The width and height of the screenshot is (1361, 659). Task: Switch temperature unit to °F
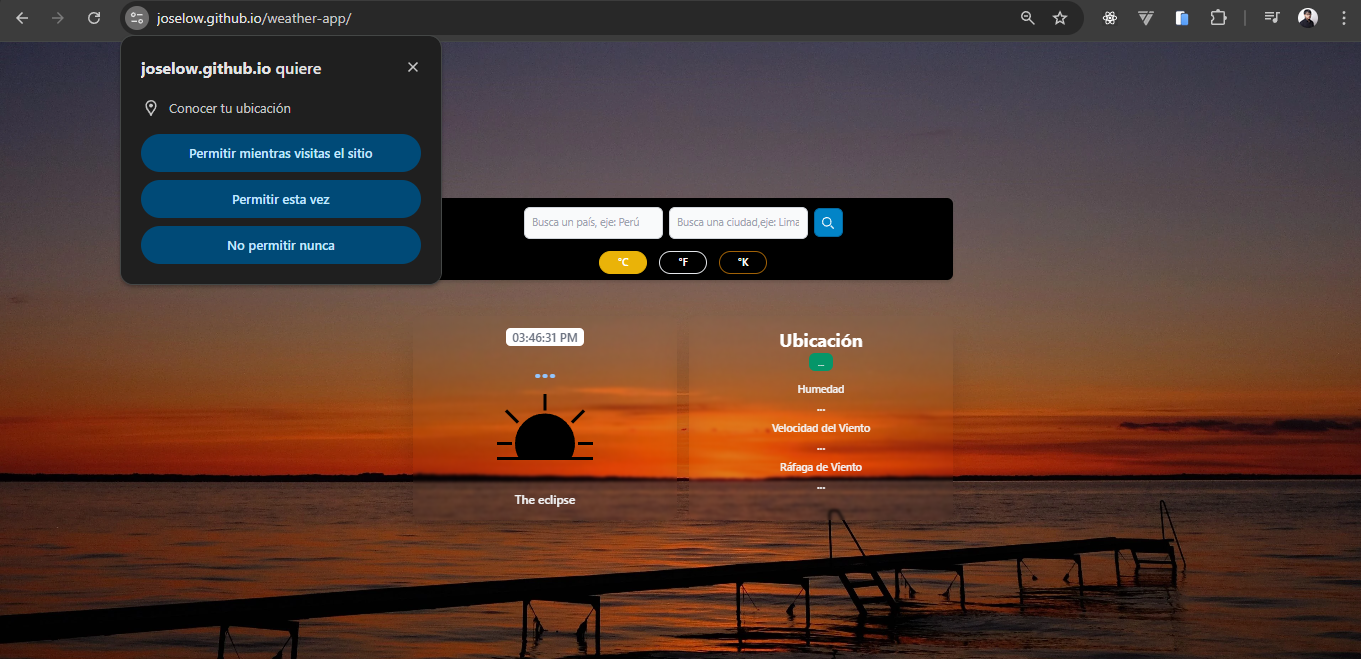[x=683, y=262]
